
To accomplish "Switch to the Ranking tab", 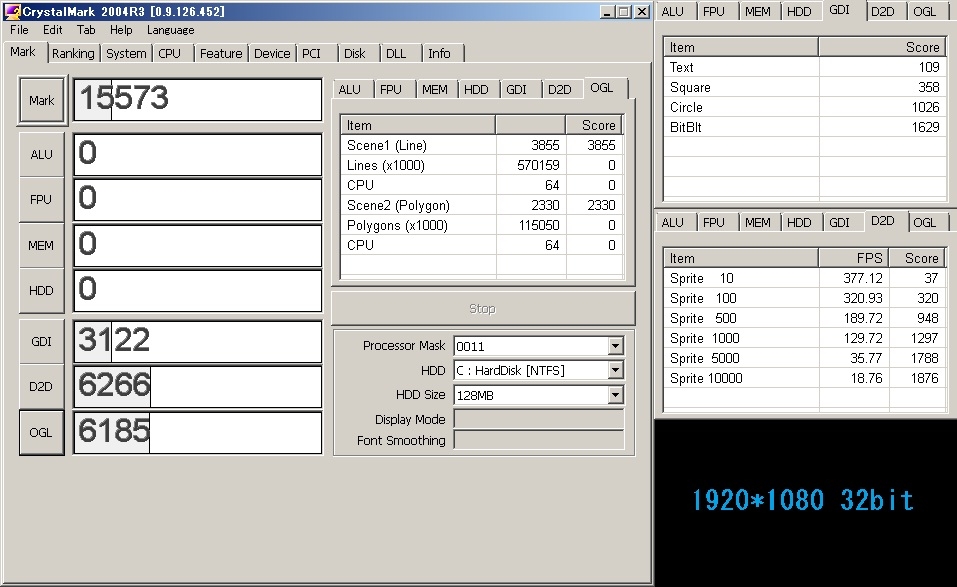I will 73,54.
